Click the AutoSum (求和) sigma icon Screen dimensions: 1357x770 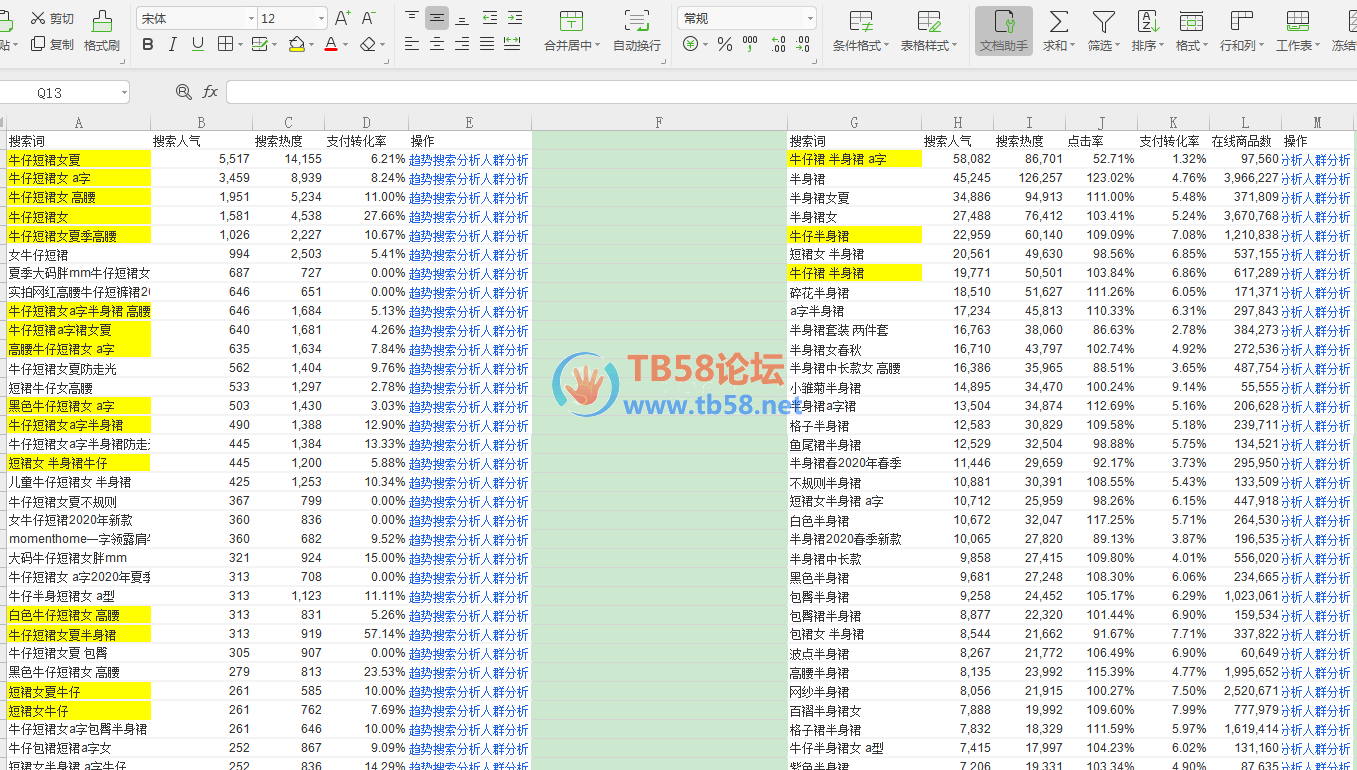click(x=1058, y=22)
